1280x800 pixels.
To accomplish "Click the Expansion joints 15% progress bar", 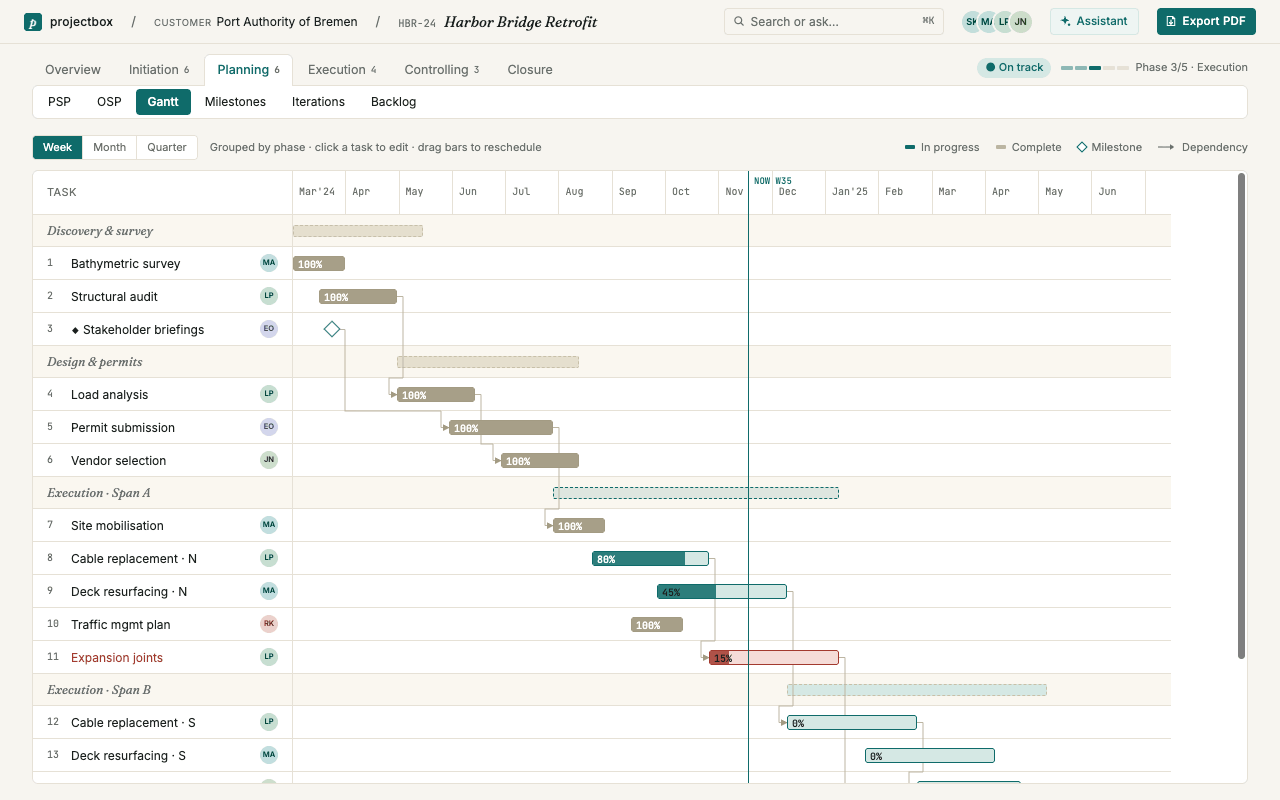I will click(774, 658).
